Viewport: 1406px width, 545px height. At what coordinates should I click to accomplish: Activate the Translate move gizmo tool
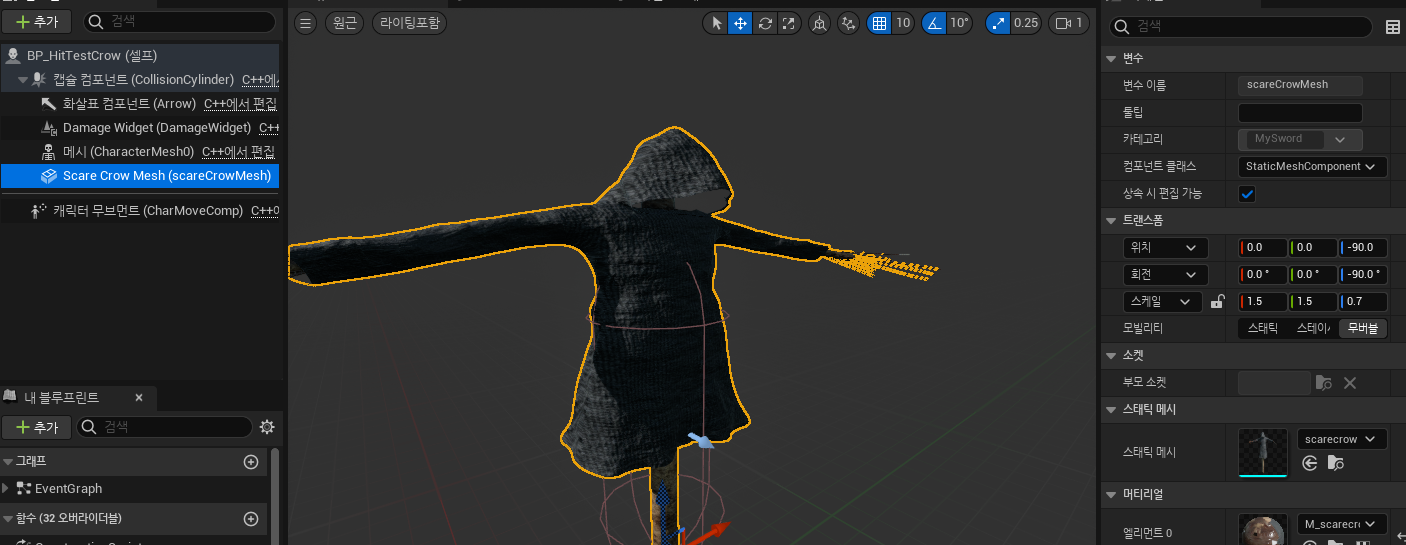point(740,23)
